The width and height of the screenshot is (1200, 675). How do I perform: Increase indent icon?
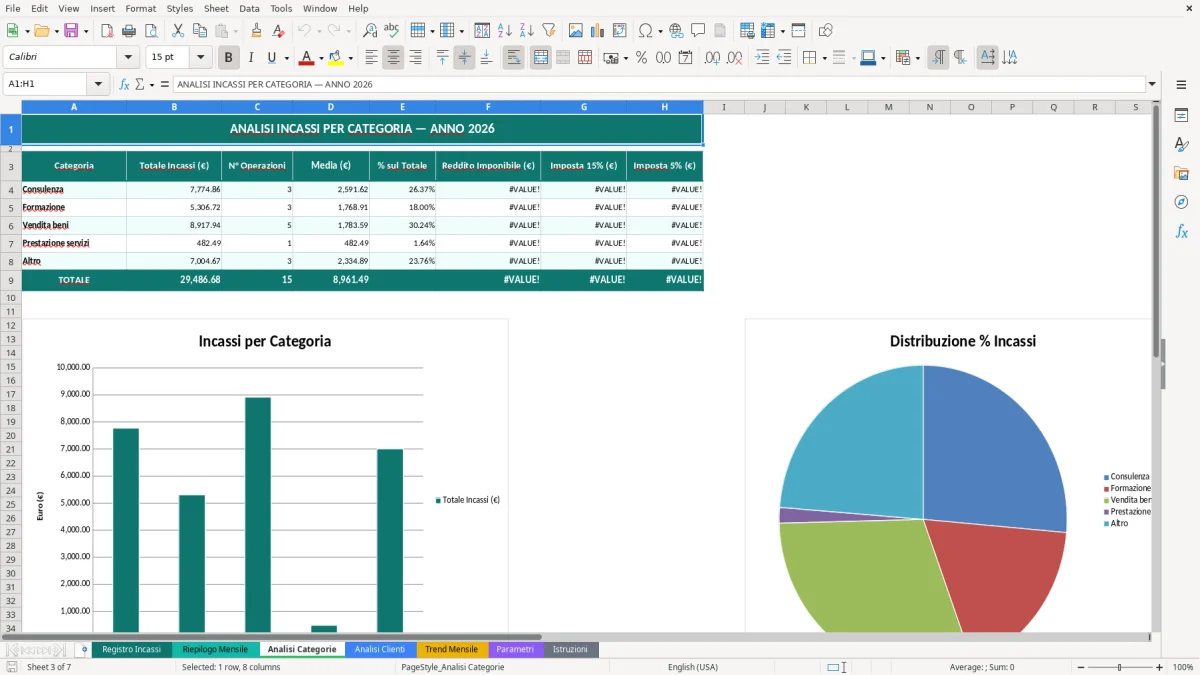coord(762,58)
